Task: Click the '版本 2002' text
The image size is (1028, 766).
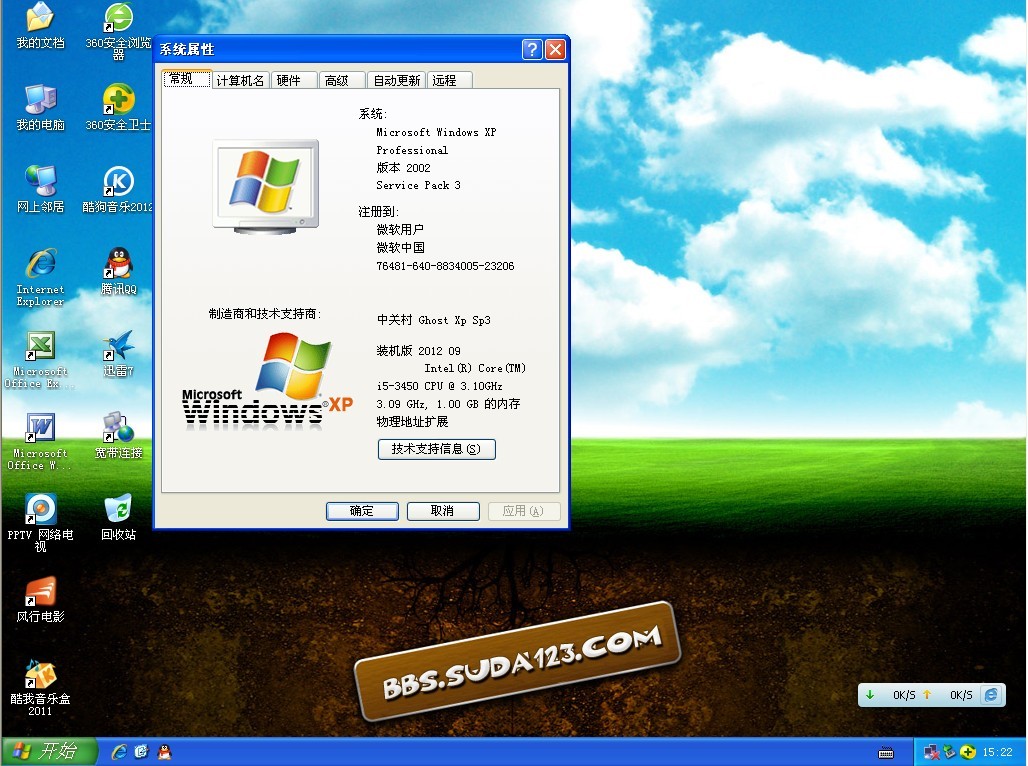Action: [x=403, y=168]
